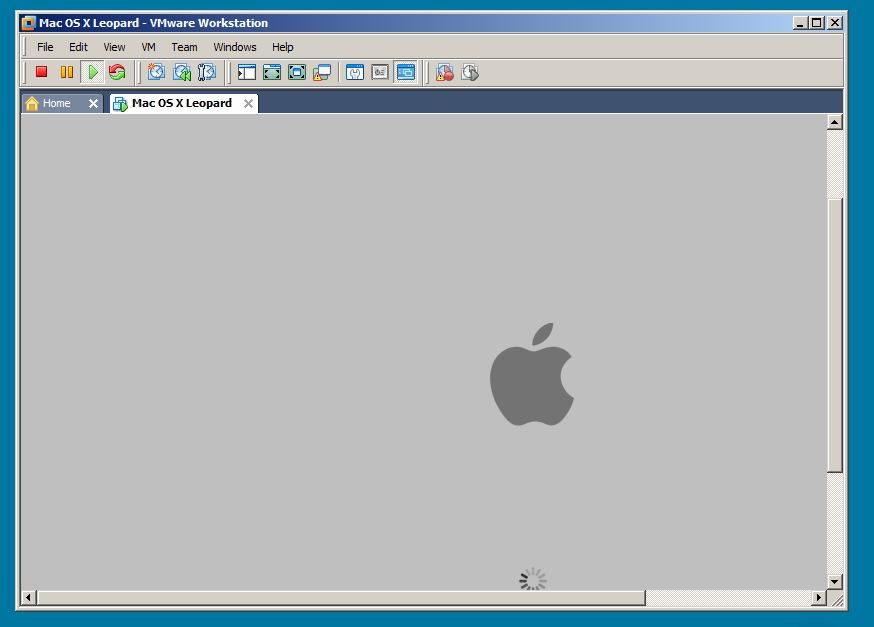This screenshot has width=874, height=627.
Task: Open the Team menu
Action: (x=184, y=47)
